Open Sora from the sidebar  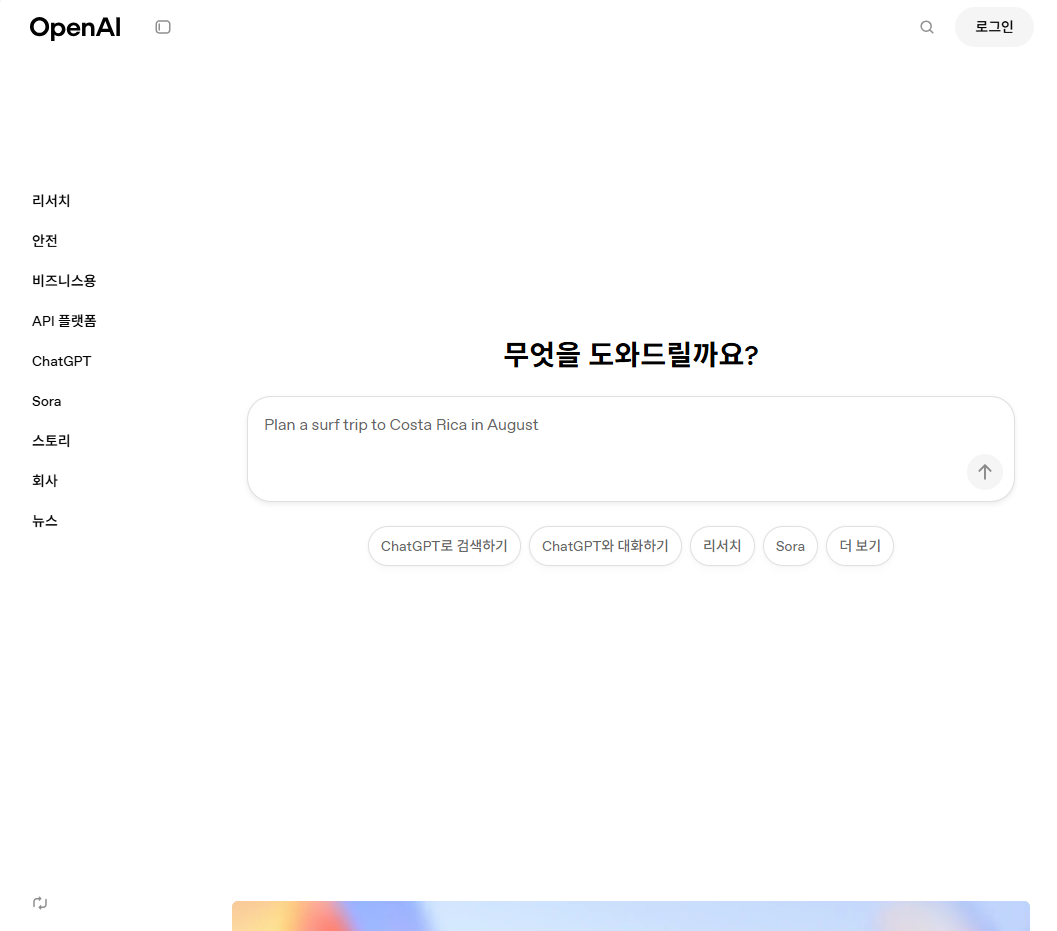pos(47,401)
